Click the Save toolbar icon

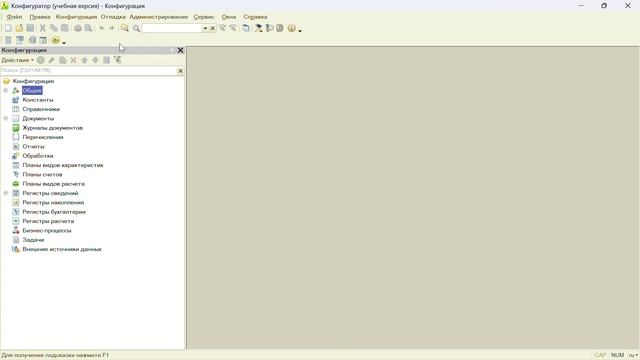pos(30,28)
